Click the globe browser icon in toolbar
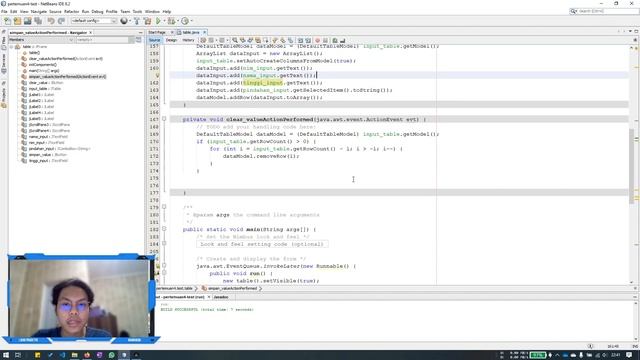 pyautogui.click(x=124, y=21)
